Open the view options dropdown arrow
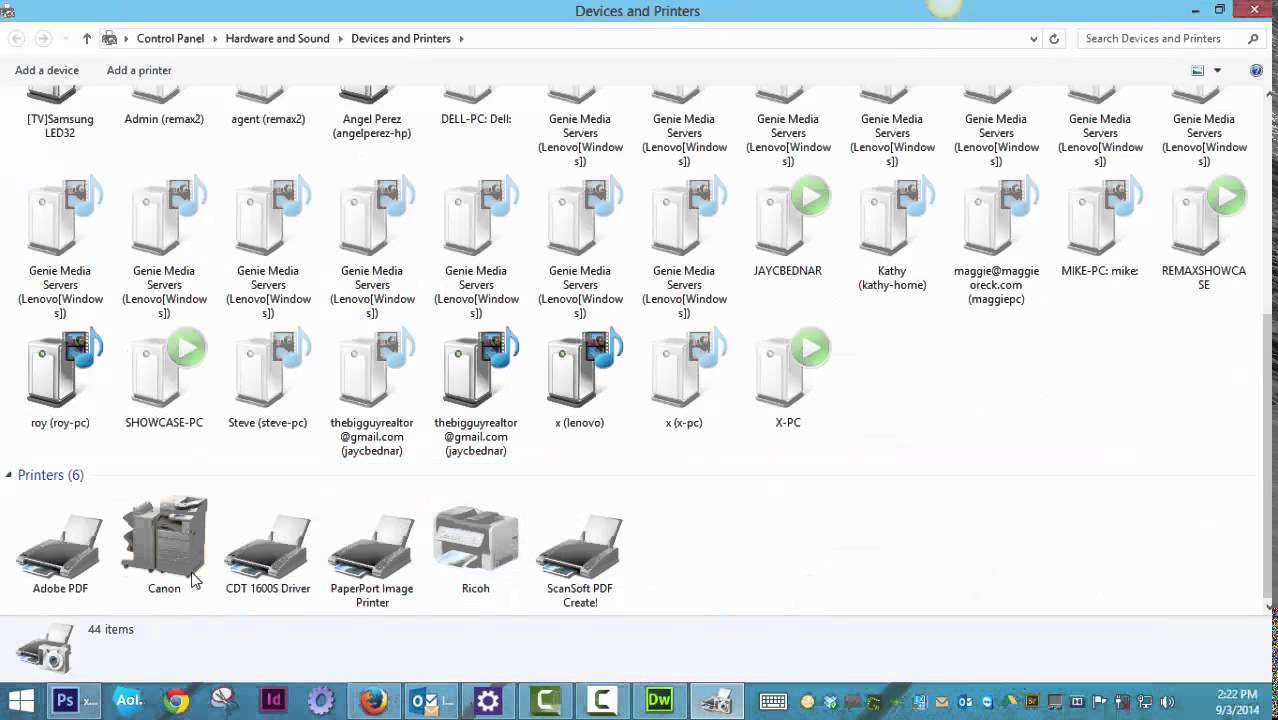This screenshot has height=720, width=1278. tap(1217, 70)
